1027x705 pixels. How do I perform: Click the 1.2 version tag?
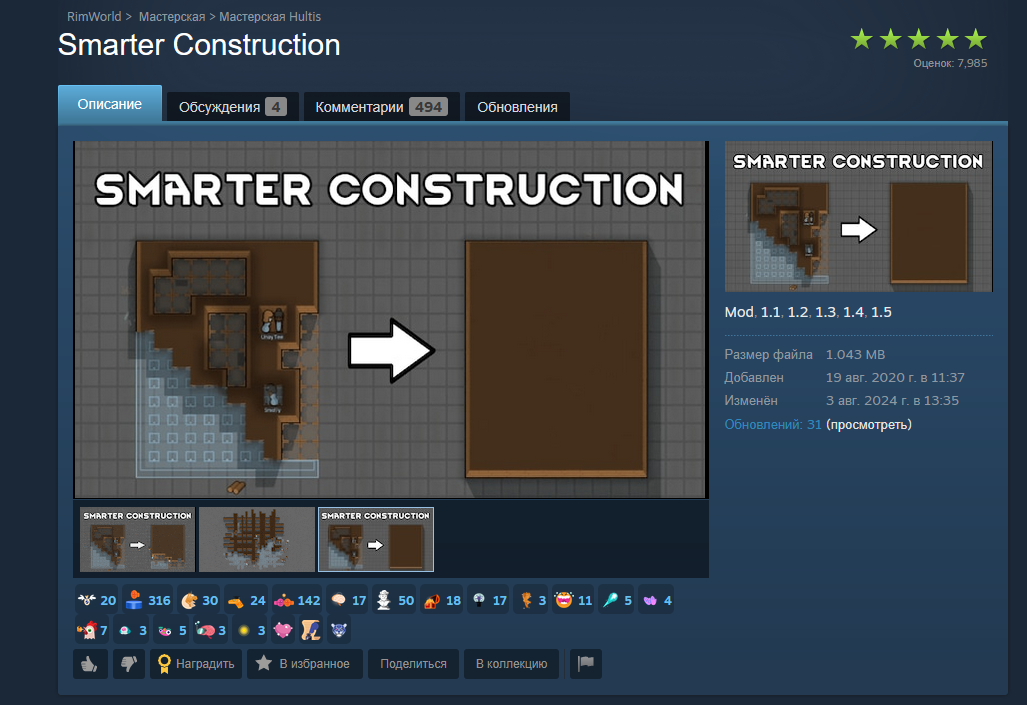pos(797,312)
